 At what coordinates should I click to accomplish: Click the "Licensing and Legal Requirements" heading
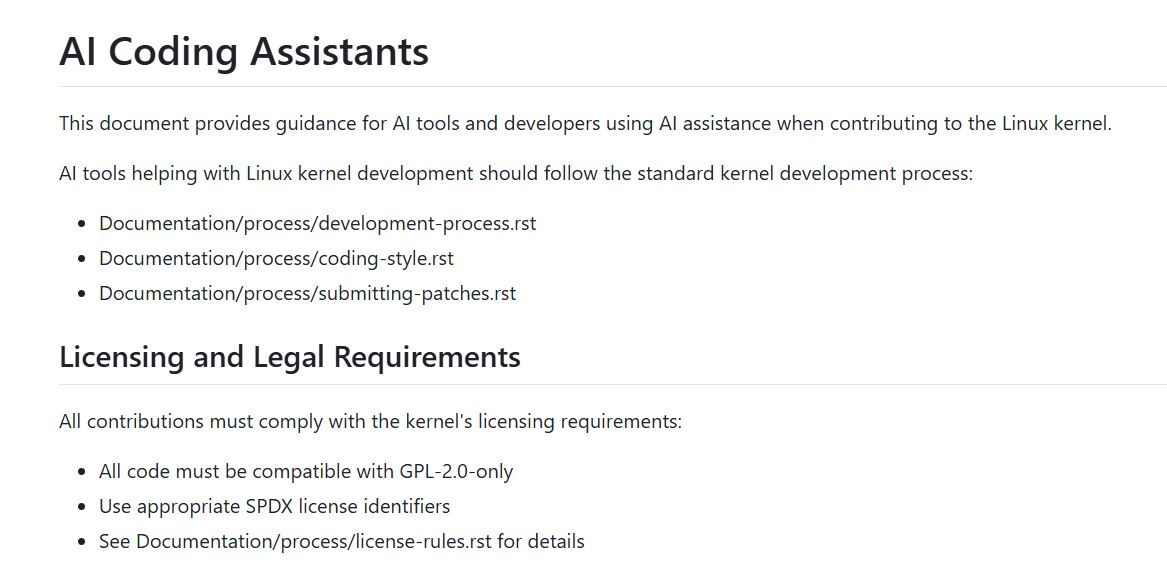[289, 357]
